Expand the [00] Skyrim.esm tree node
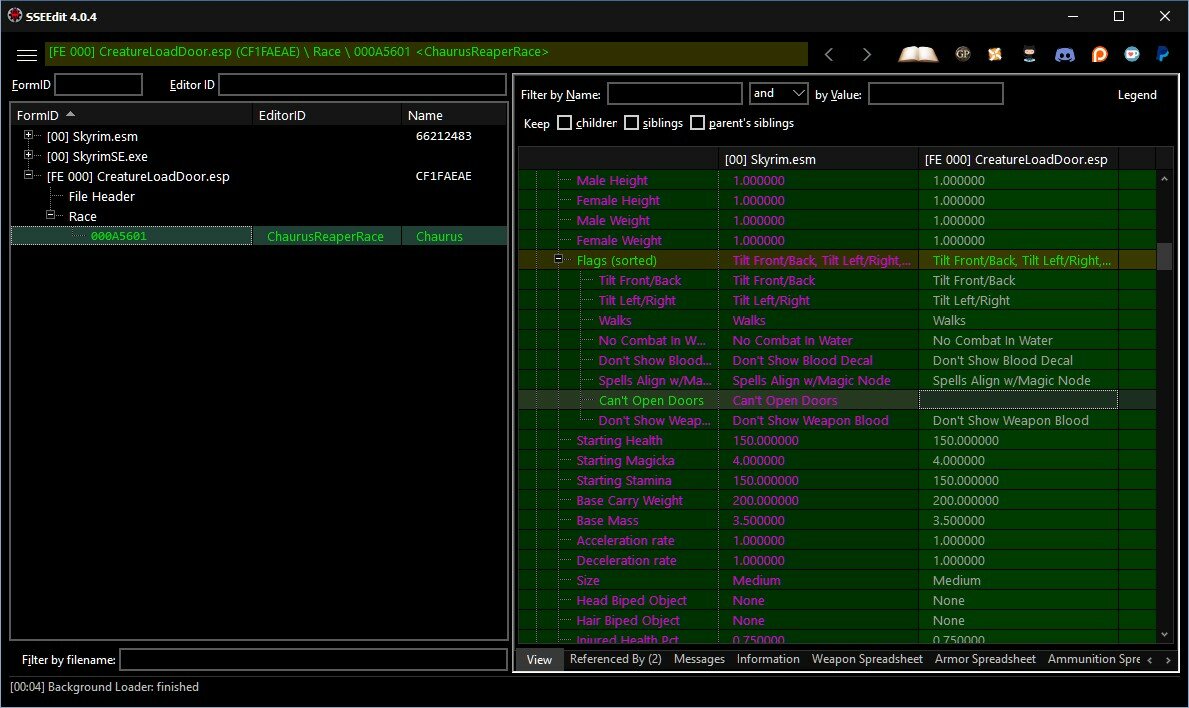 [x=28, y=136]
